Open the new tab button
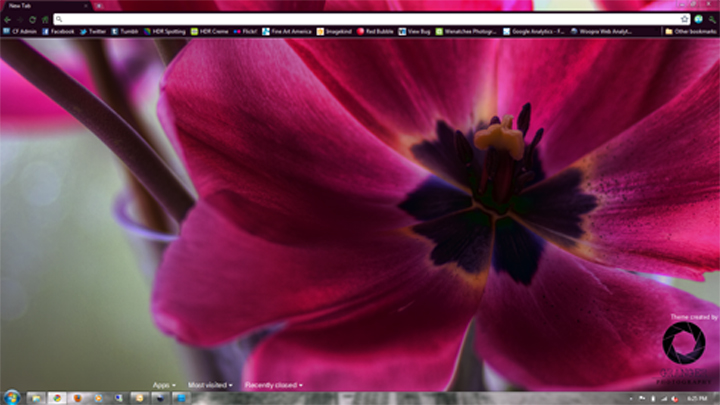The image size is (720, 405). click(x=99, y=6)
